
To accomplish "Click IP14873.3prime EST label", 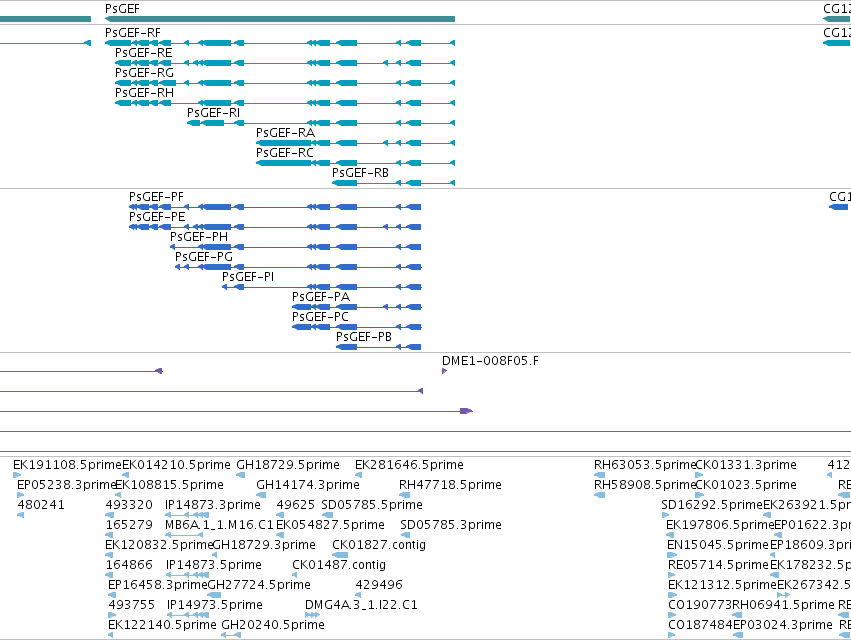I will point(213,505).
